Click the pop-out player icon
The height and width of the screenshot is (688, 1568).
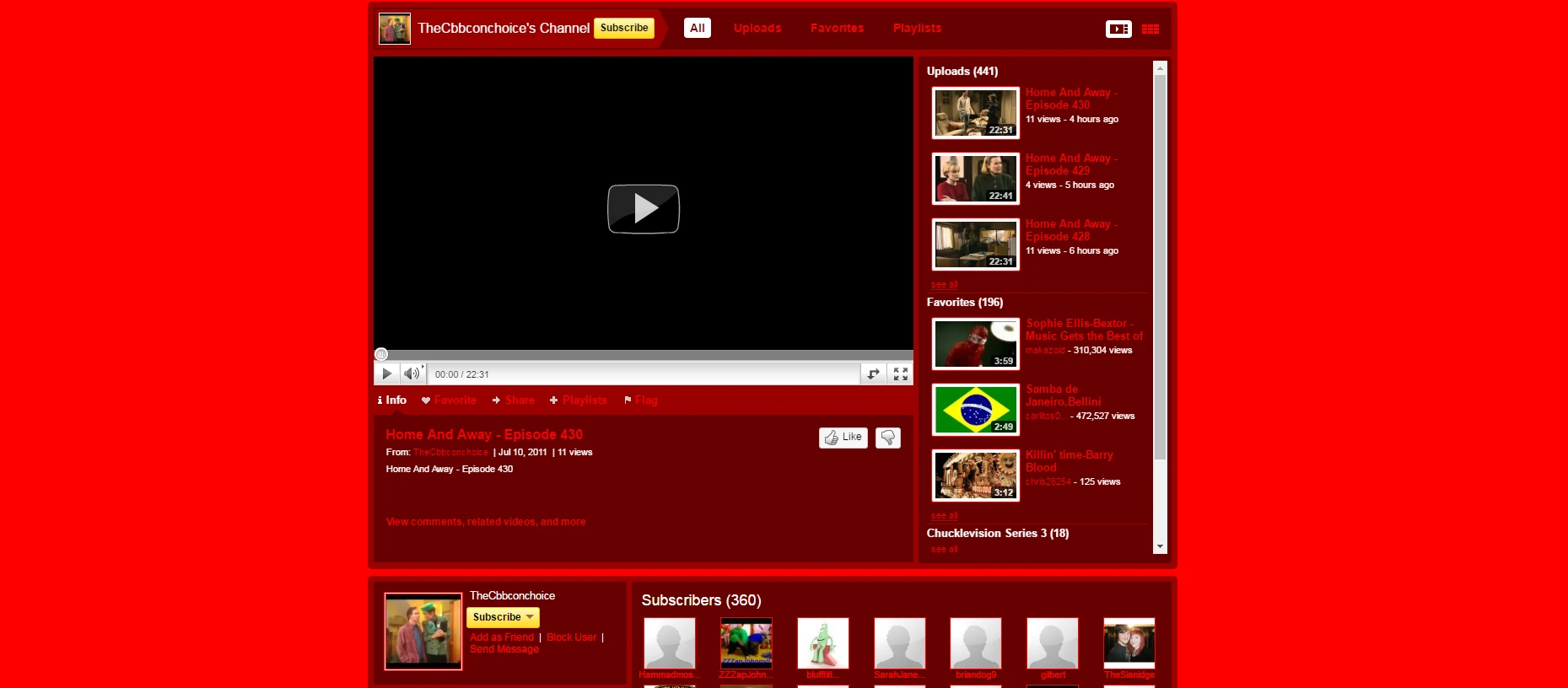click(873, 374)
